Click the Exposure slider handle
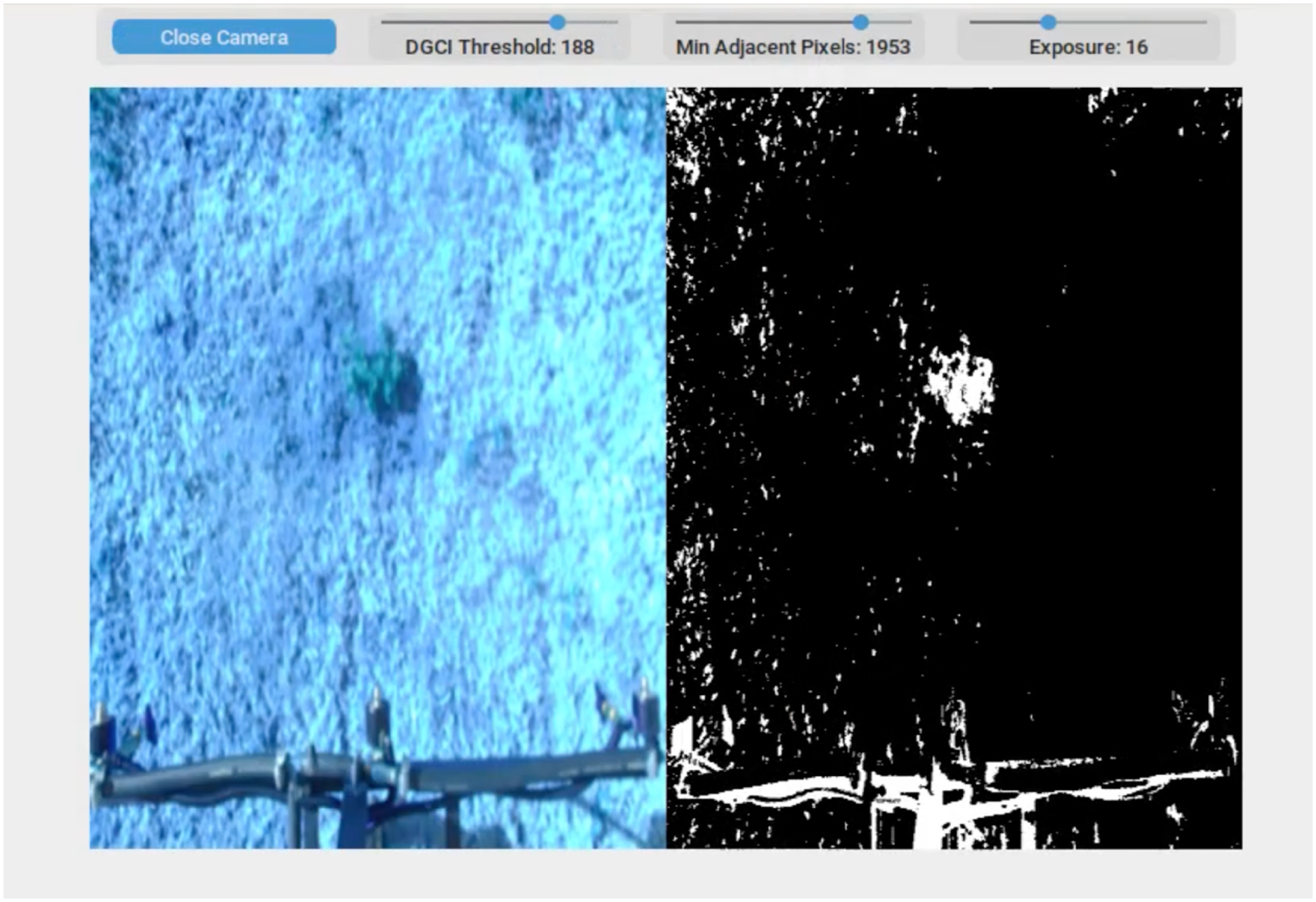Image resolution: width=1316 pixels, height=902 pixels. pos(1049,22)
